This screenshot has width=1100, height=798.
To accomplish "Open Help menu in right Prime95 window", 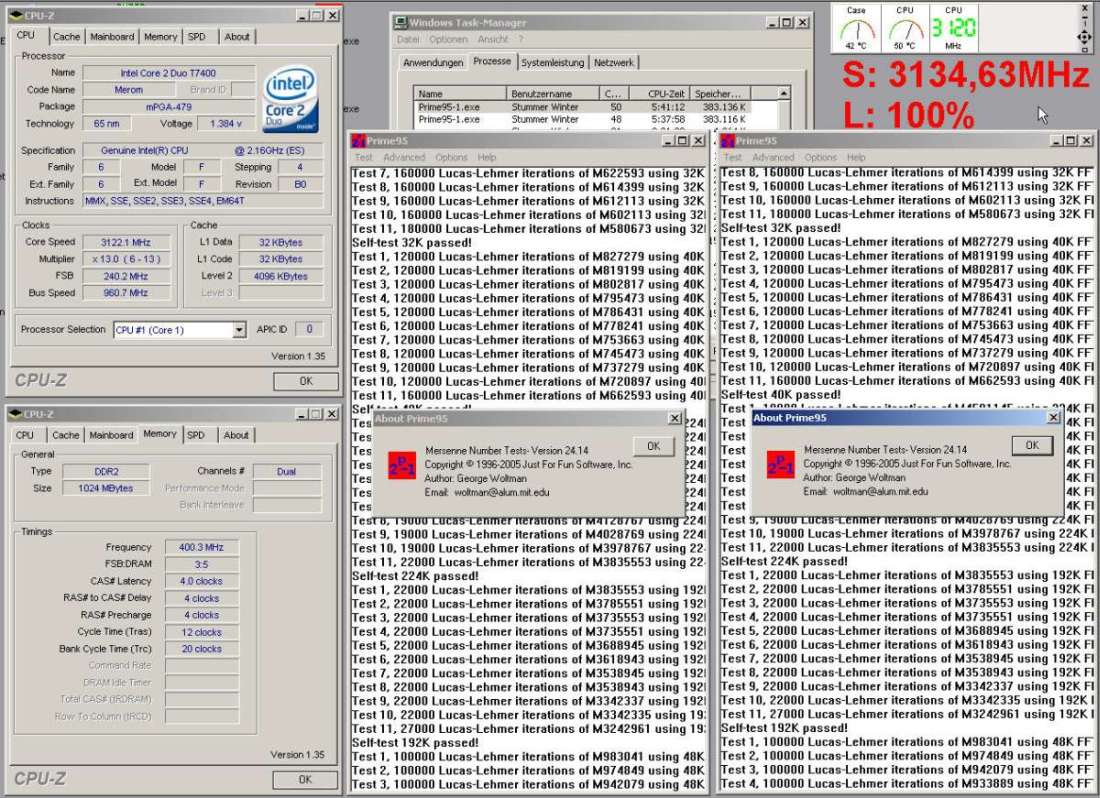I will point(856,157).
